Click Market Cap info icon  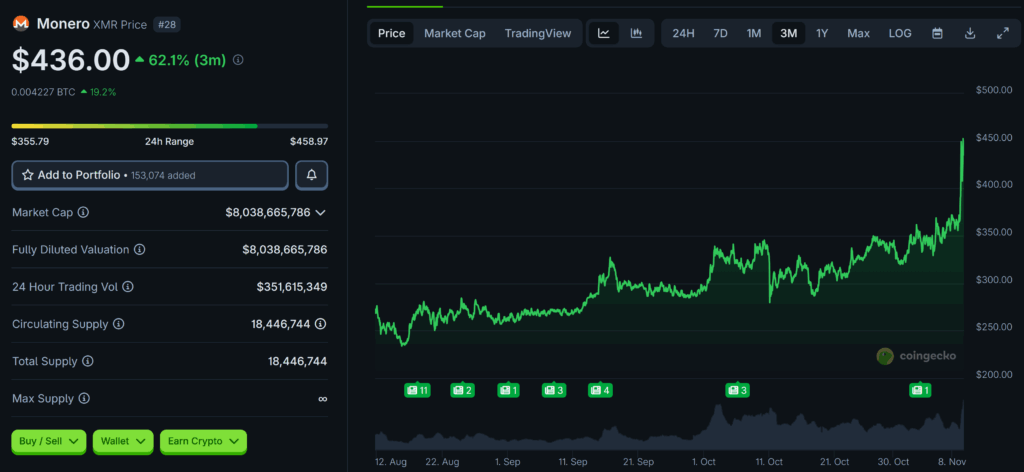click(83, 213)
